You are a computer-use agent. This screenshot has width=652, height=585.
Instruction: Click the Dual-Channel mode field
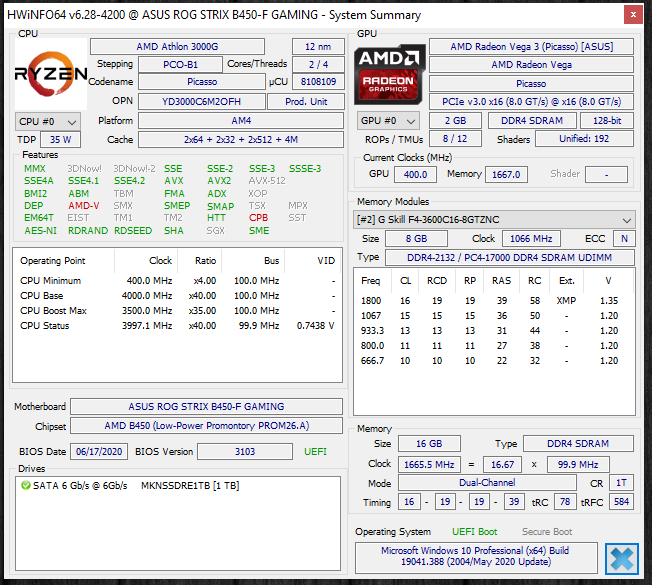487,483
